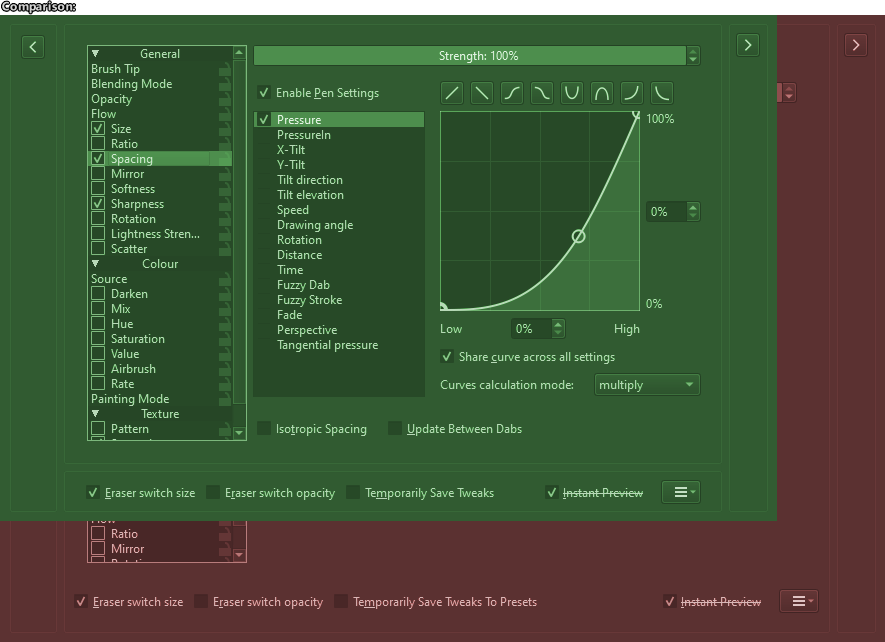Toggle Instant Preview in green panel
This screenshot has width=885, height=642.
551,492
